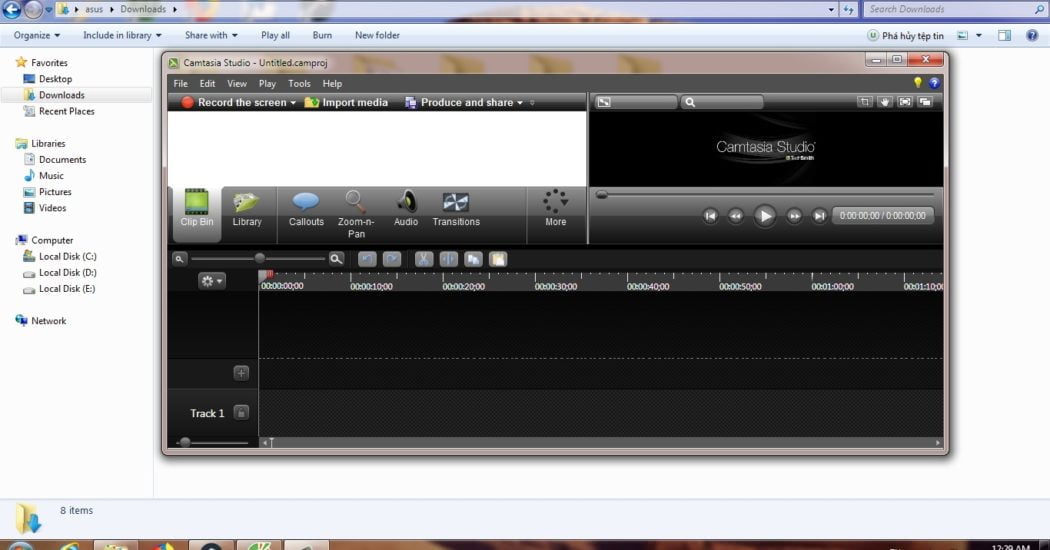1050x550 pixels.
Task: Click timeline scrollbar left arrow
Action: (265, 442)
